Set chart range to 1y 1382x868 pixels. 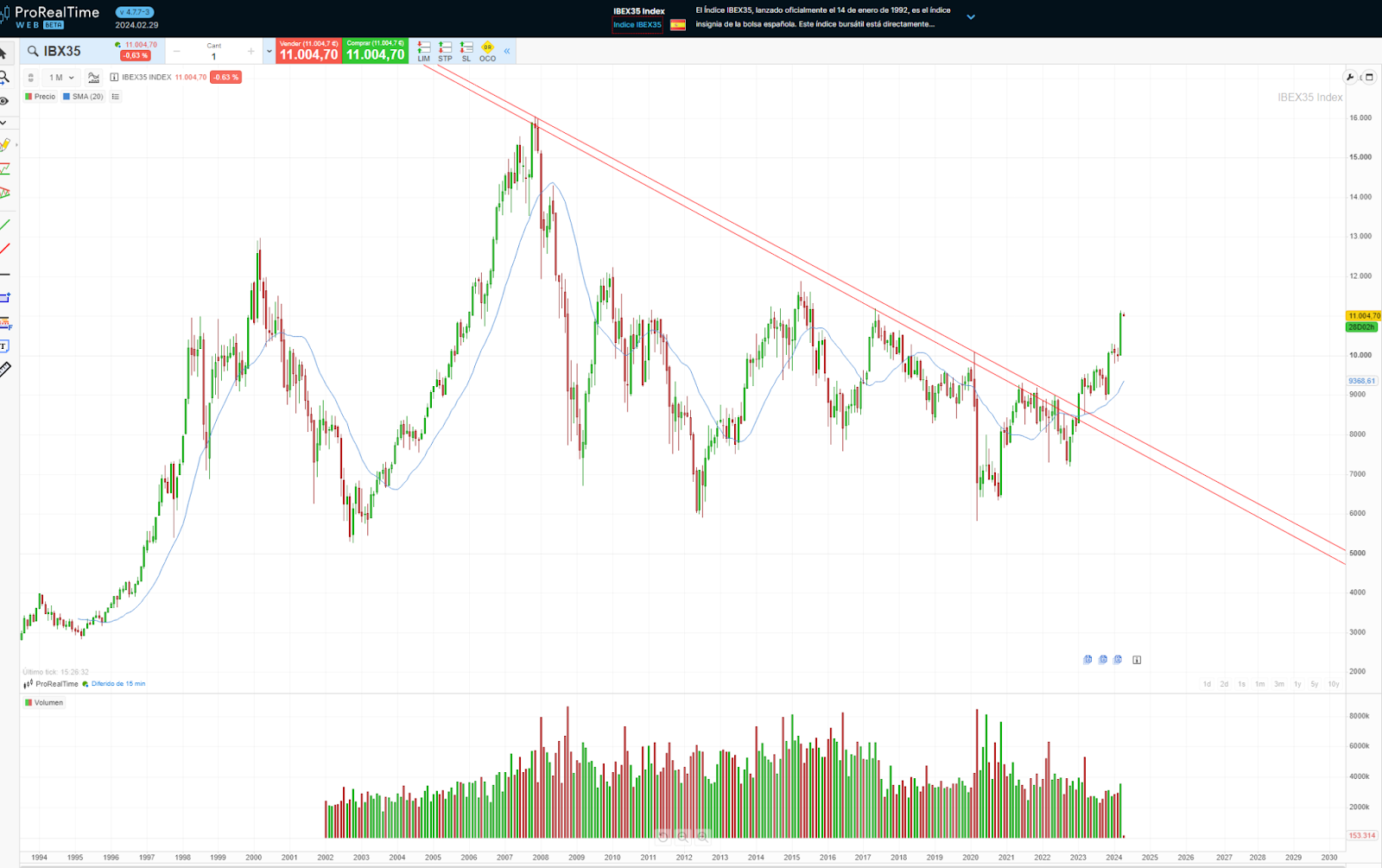pos(1297,684)
